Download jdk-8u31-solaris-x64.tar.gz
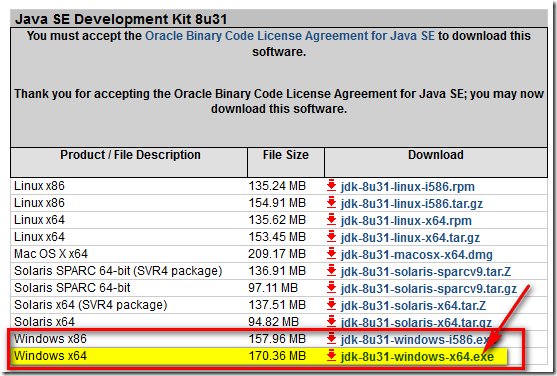 (x=416, y=323)
